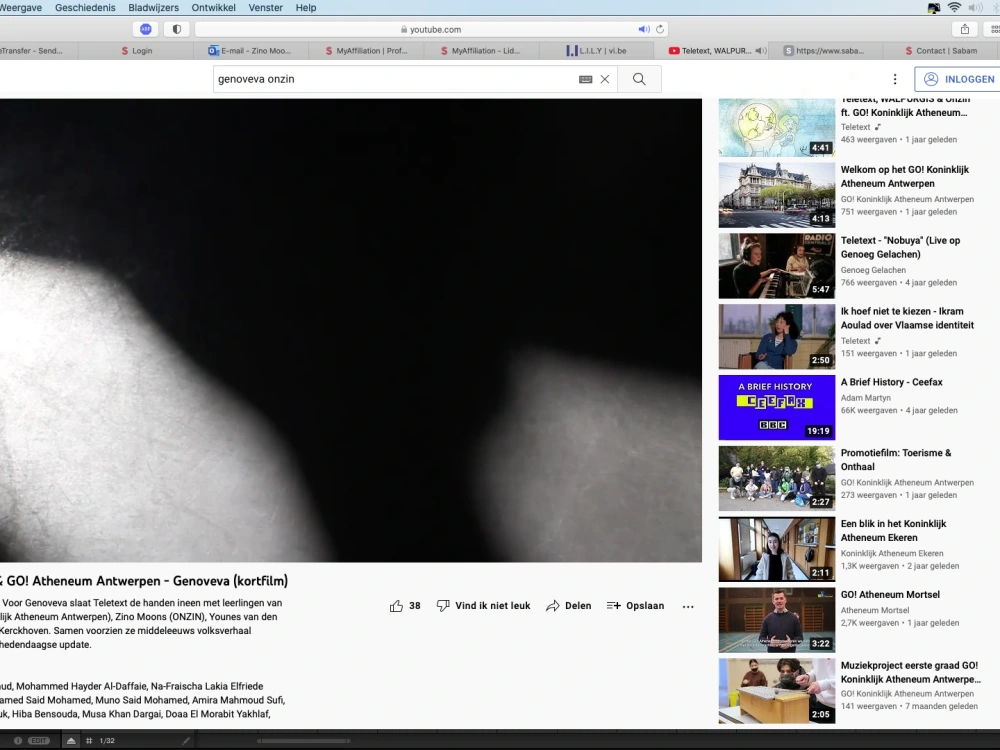This screenshot has width=1000, height=750.
Task: Mute the Teletext tab speaker icon
Action: point(760,50)
